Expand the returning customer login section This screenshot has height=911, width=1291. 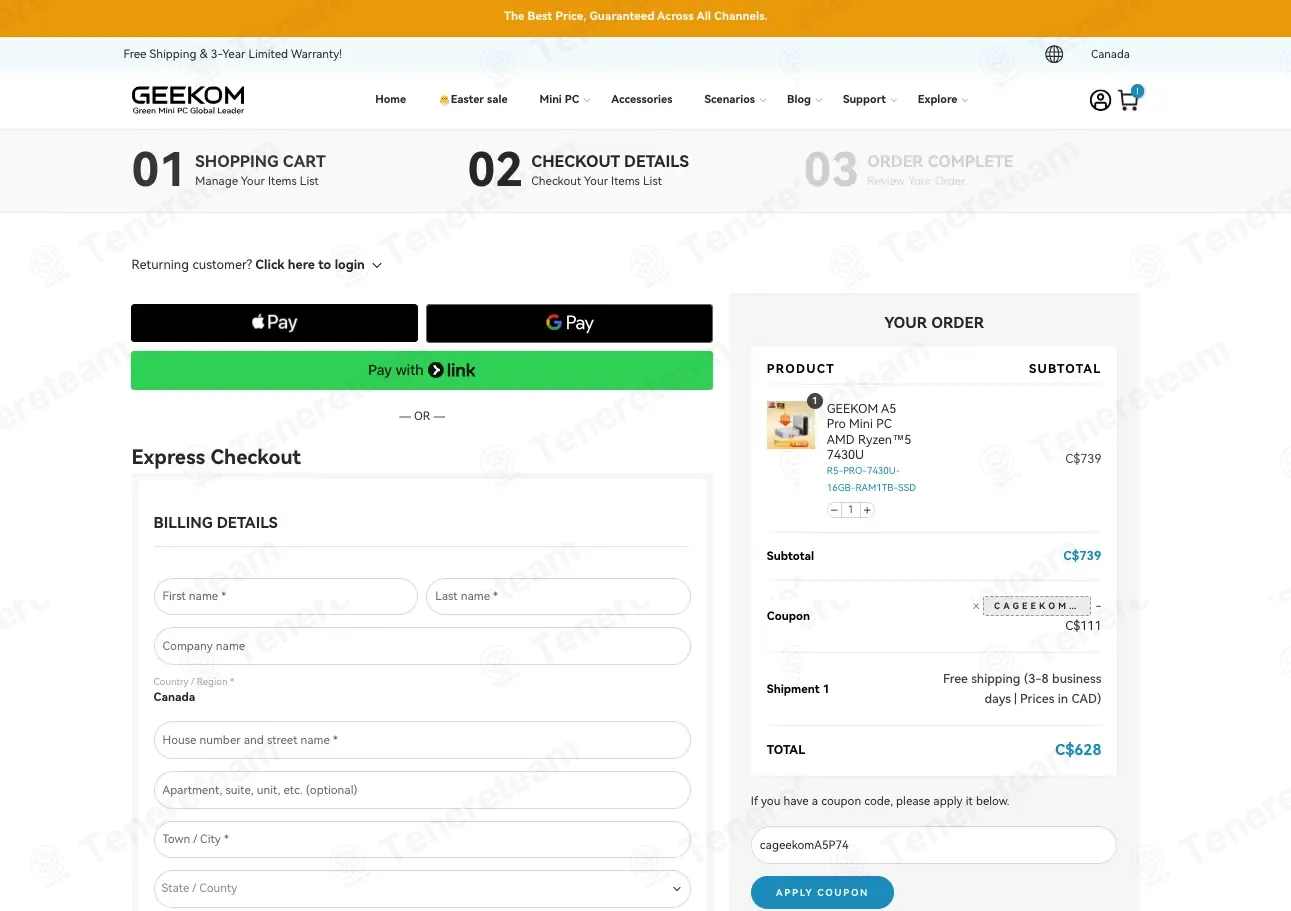click(319, 265)
